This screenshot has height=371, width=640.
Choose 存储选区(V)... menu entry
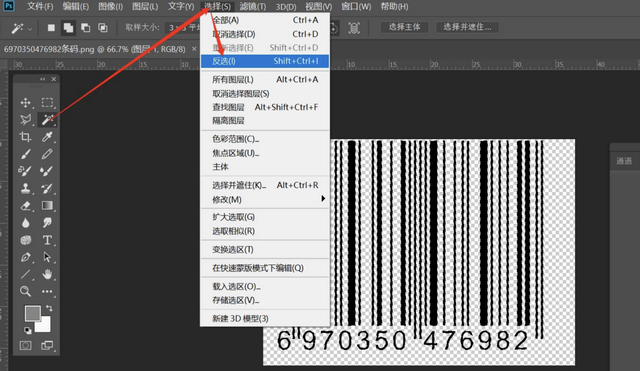coord(265,300)
